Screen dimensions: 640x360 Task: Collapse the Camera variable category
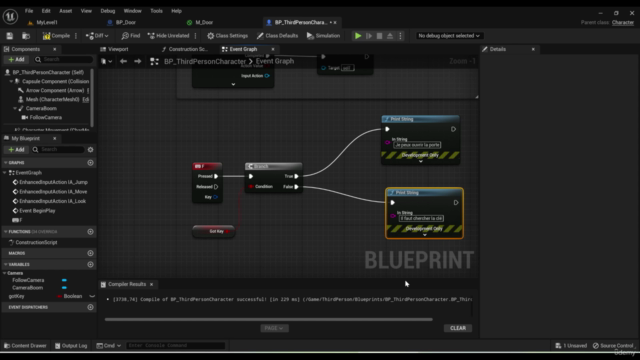pos(4,273)
